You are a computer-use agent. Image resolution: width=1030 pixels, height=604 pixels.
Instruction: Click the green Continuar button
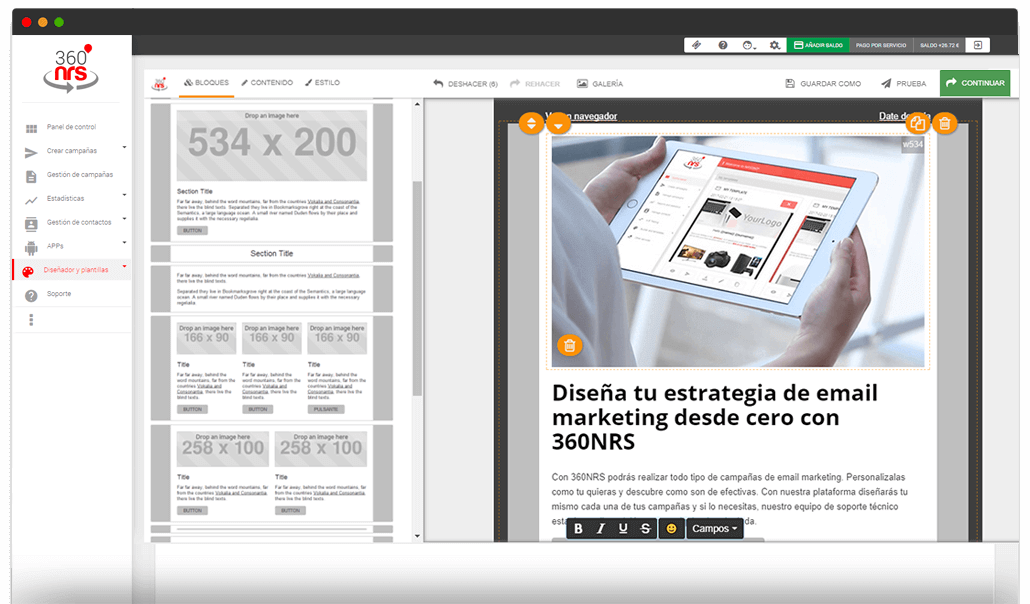tap(974, 83)
